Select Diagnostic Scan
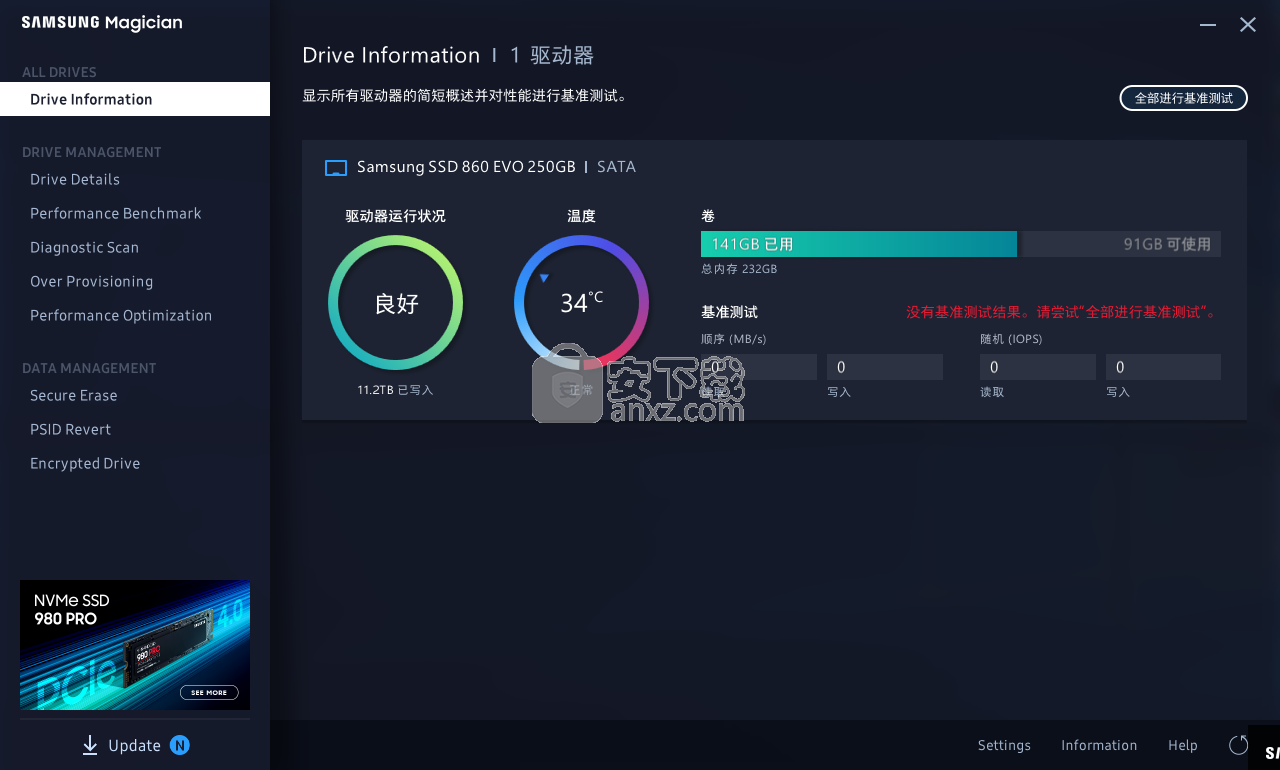1280x770 pixels. (85, 248)
